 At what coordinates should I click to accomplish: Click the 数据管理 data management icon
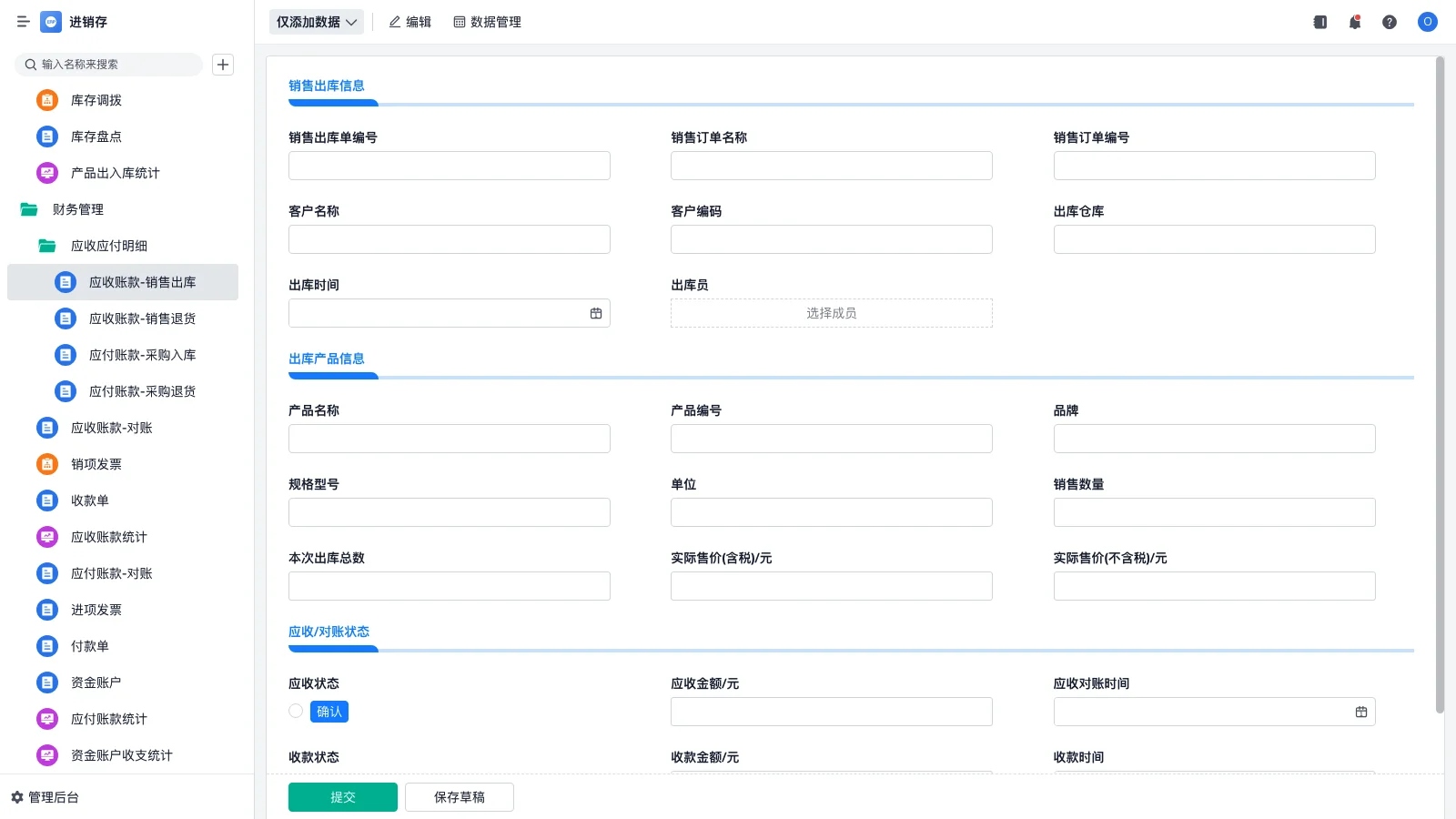coord(458,22)
